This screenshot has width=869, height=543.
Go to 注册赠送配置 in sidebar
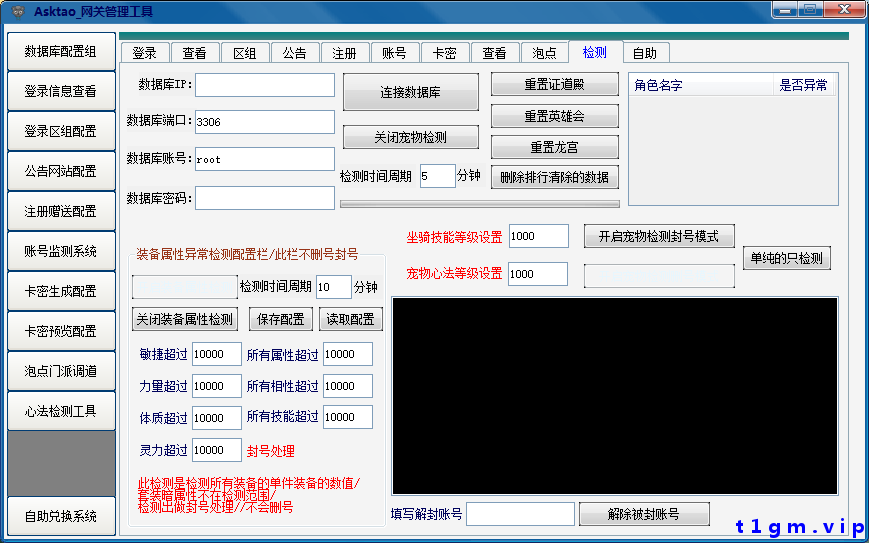click(x=61, y=211)
